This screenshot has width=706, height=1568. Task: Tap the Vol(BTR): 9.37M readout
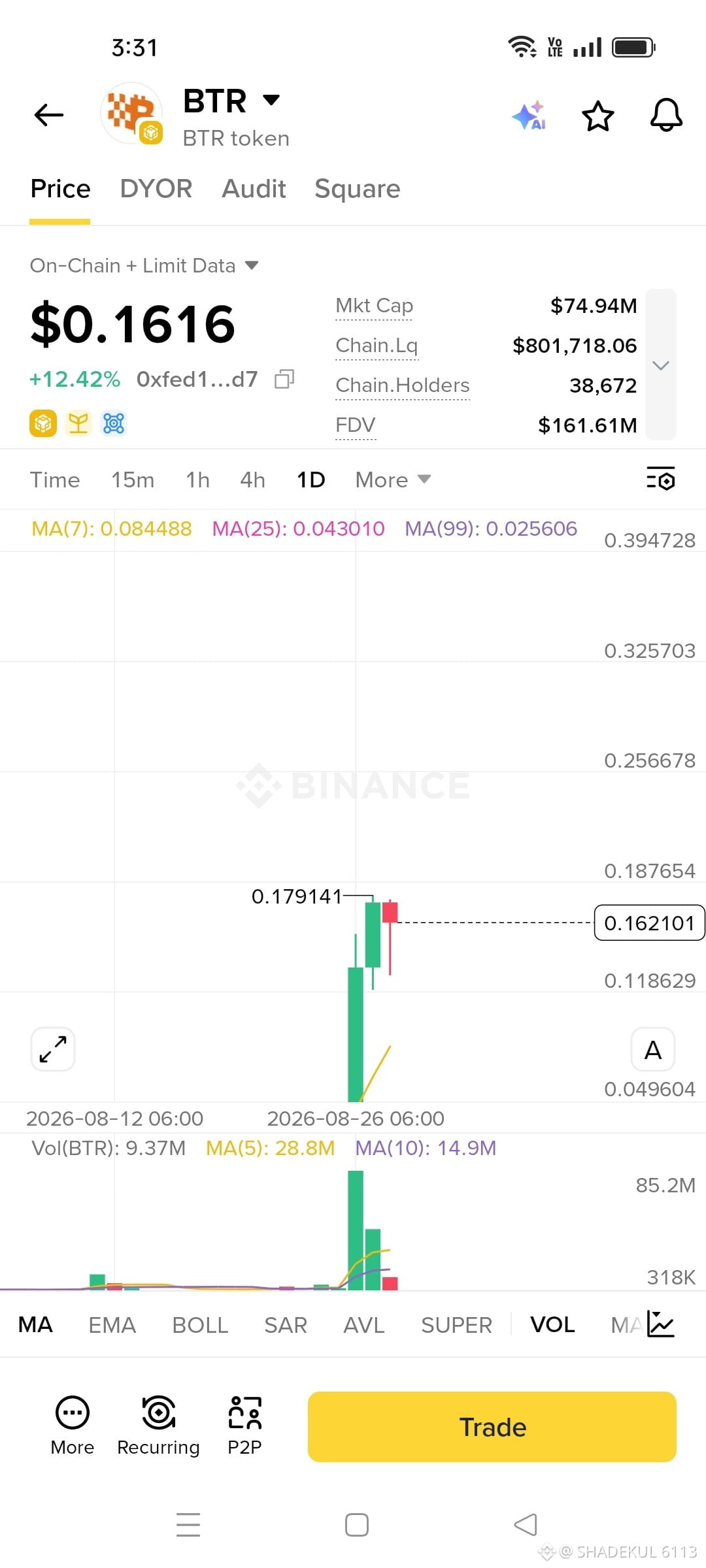(x=109, y=1148)
